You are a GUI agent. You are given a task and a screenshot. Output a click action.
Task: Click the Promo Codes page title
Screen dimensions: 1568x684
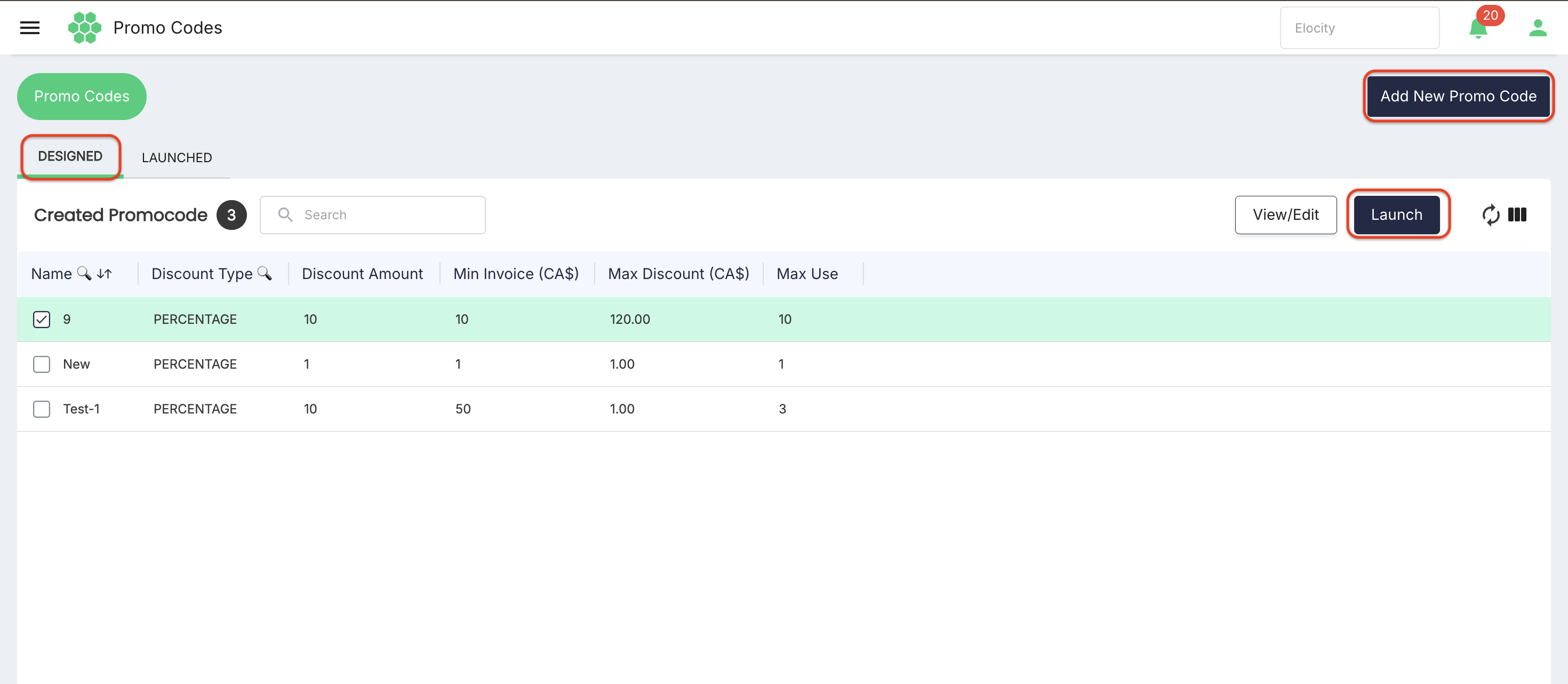click(x=167, y=28)
